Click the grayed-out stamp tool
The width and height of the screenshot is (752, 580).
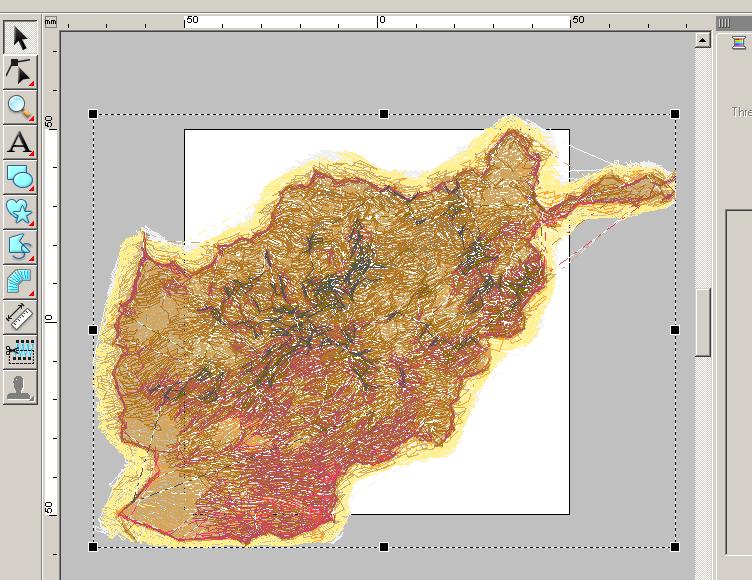20,386
